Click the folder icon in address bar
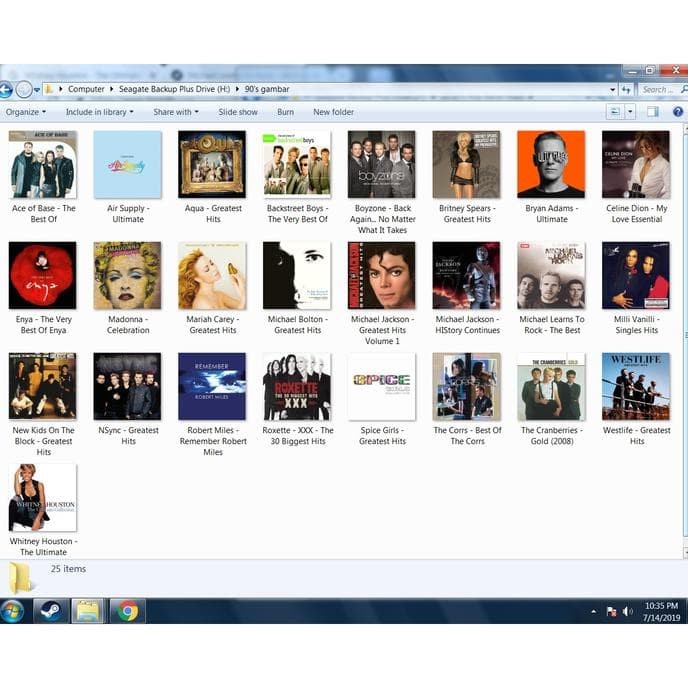 49,90
